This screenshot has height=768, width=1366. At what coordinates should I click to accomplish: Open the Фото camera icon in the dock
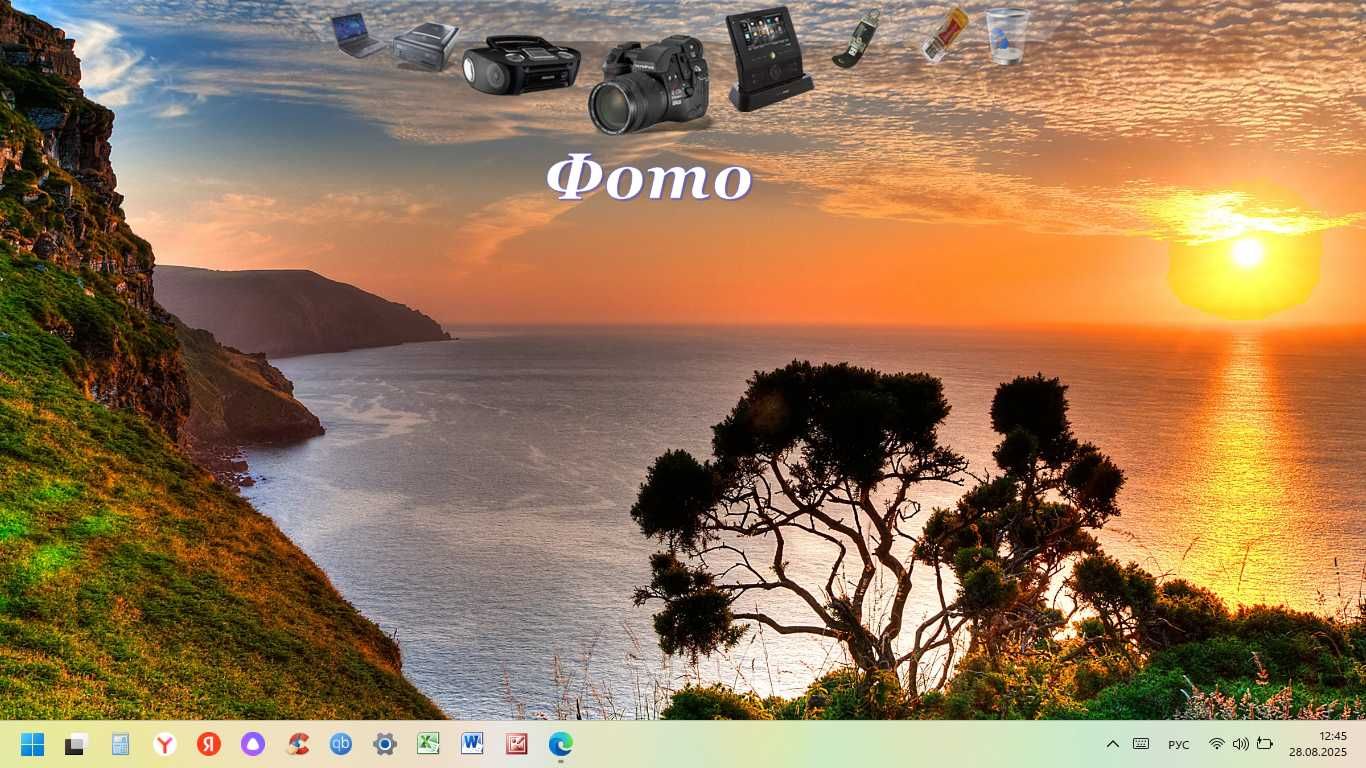click(649, 84)
